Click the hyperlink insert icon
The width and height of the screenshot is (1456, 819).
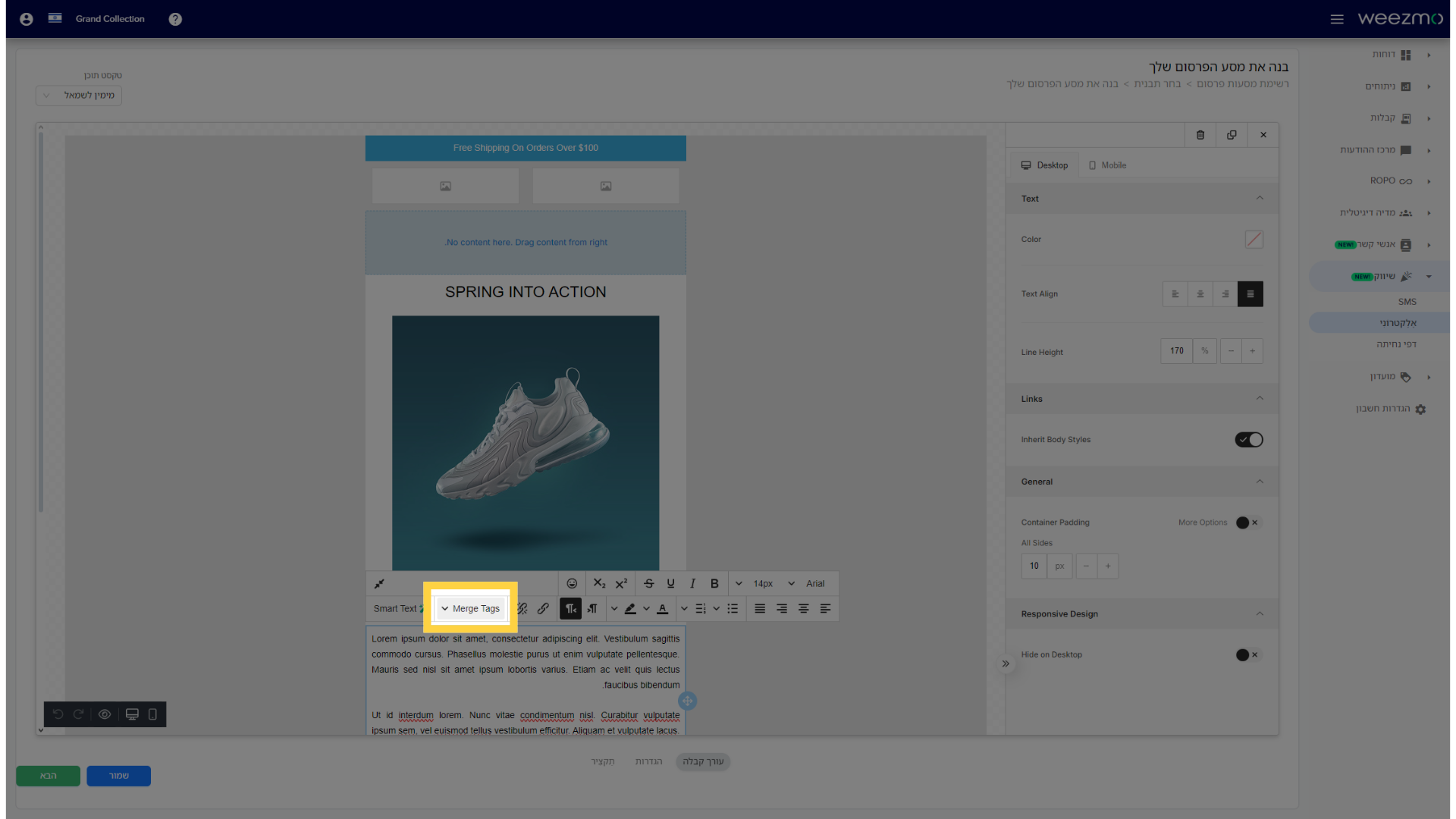pos(544,608)
